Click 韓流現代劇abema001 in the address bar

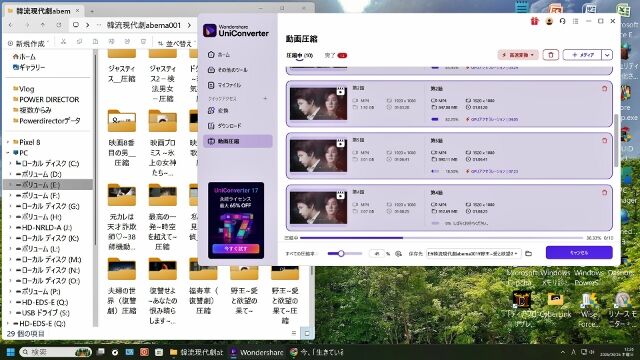pyautogui.click(x=144, y=25)
